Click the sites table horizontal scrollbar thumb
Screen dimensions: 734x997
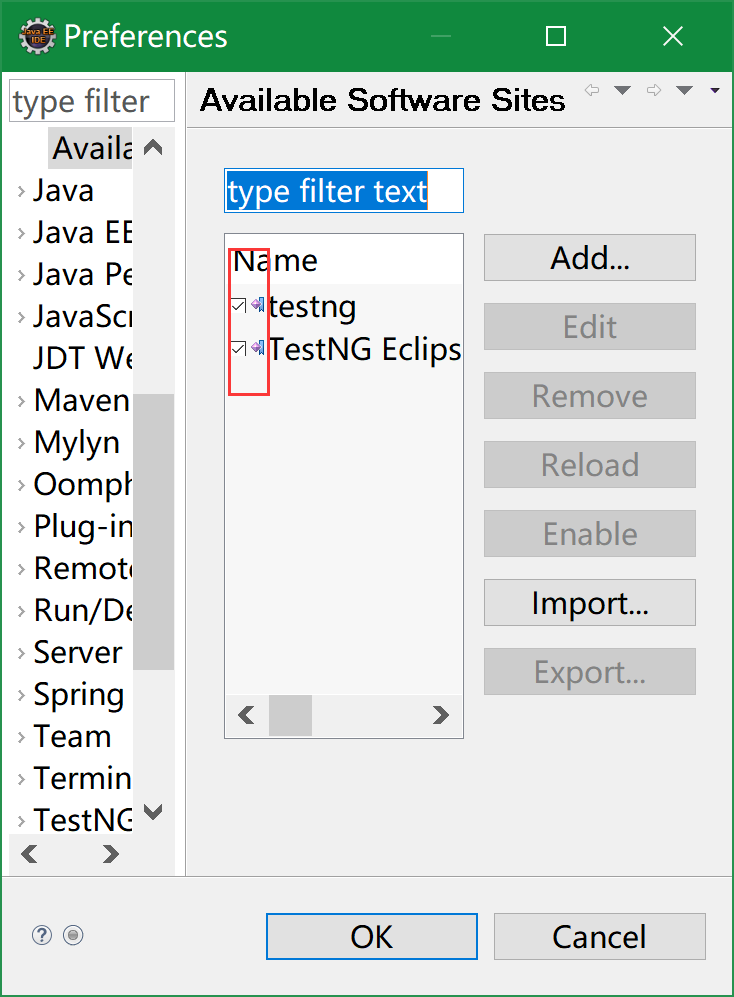pyautogui.click(x=291, y=715)
